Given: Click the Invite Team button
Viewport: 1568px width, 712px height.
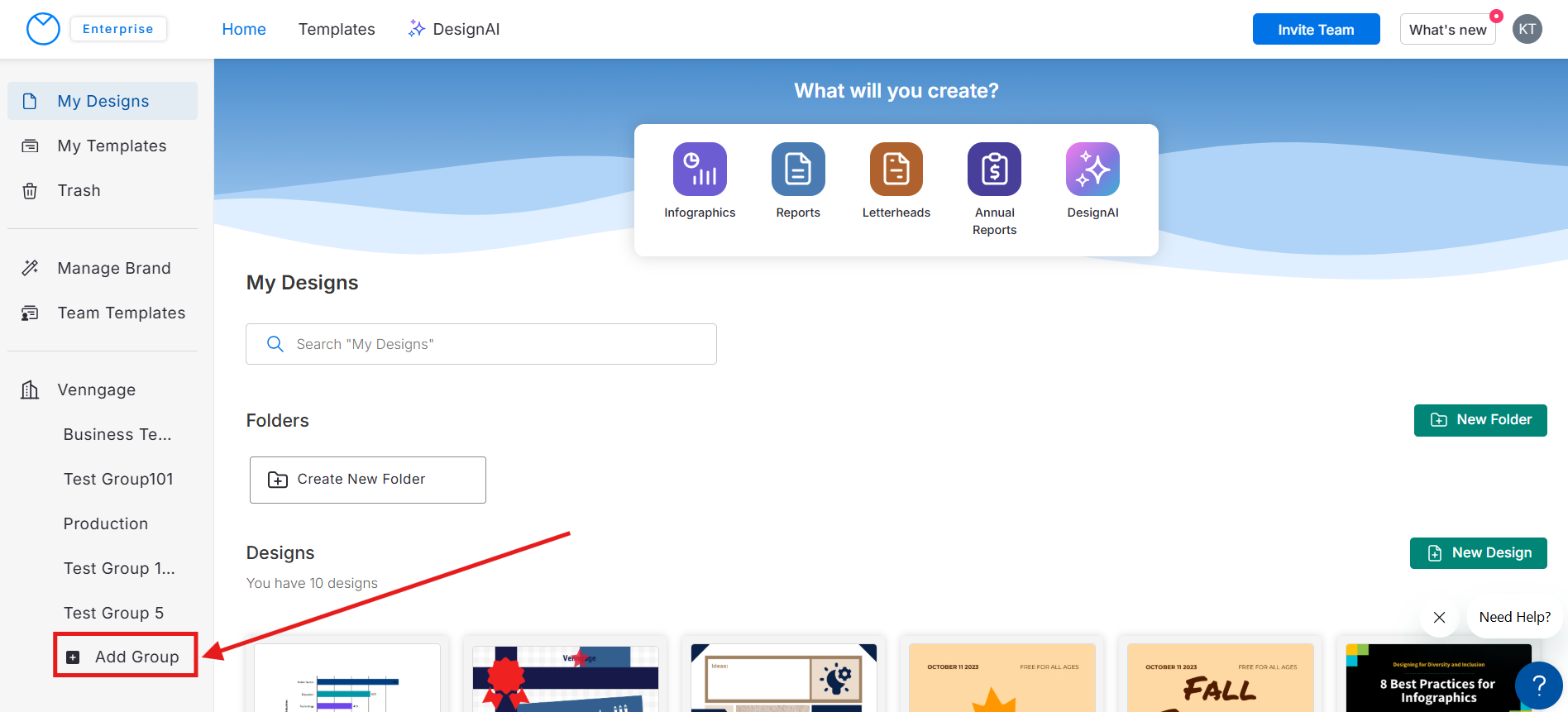Looking at the screenshot, I should pyautogui.click(x=1316, y=29).
